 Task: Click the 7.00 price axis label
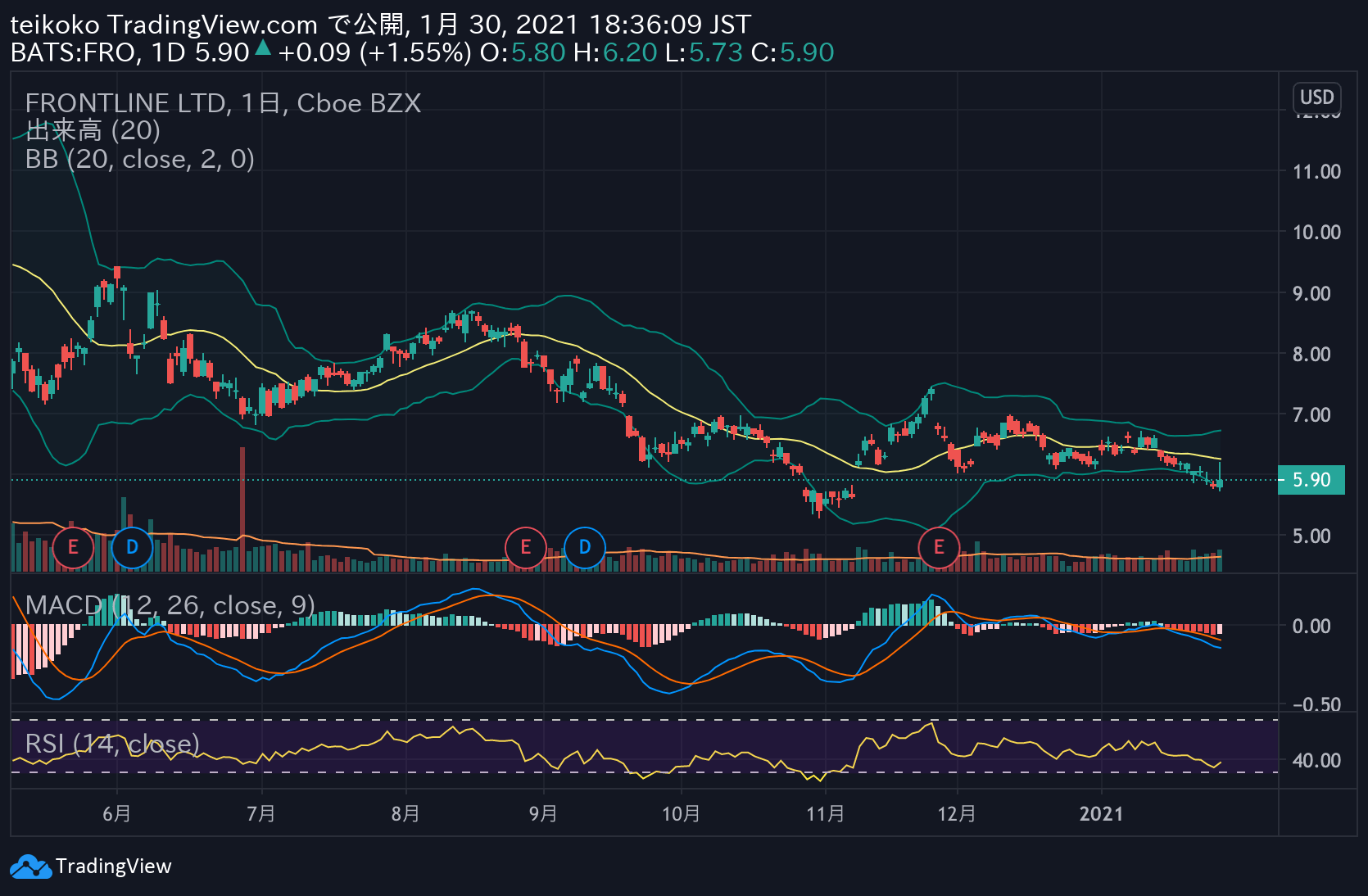[1311, 415]
